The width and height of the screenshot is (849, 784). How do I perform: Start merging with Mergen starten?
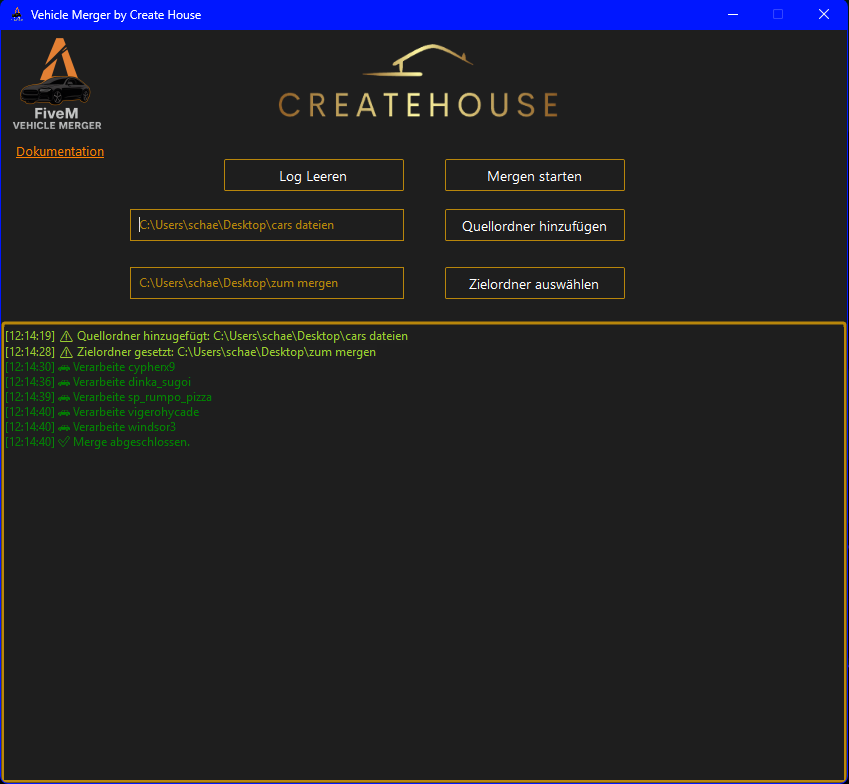click(534, 176)
